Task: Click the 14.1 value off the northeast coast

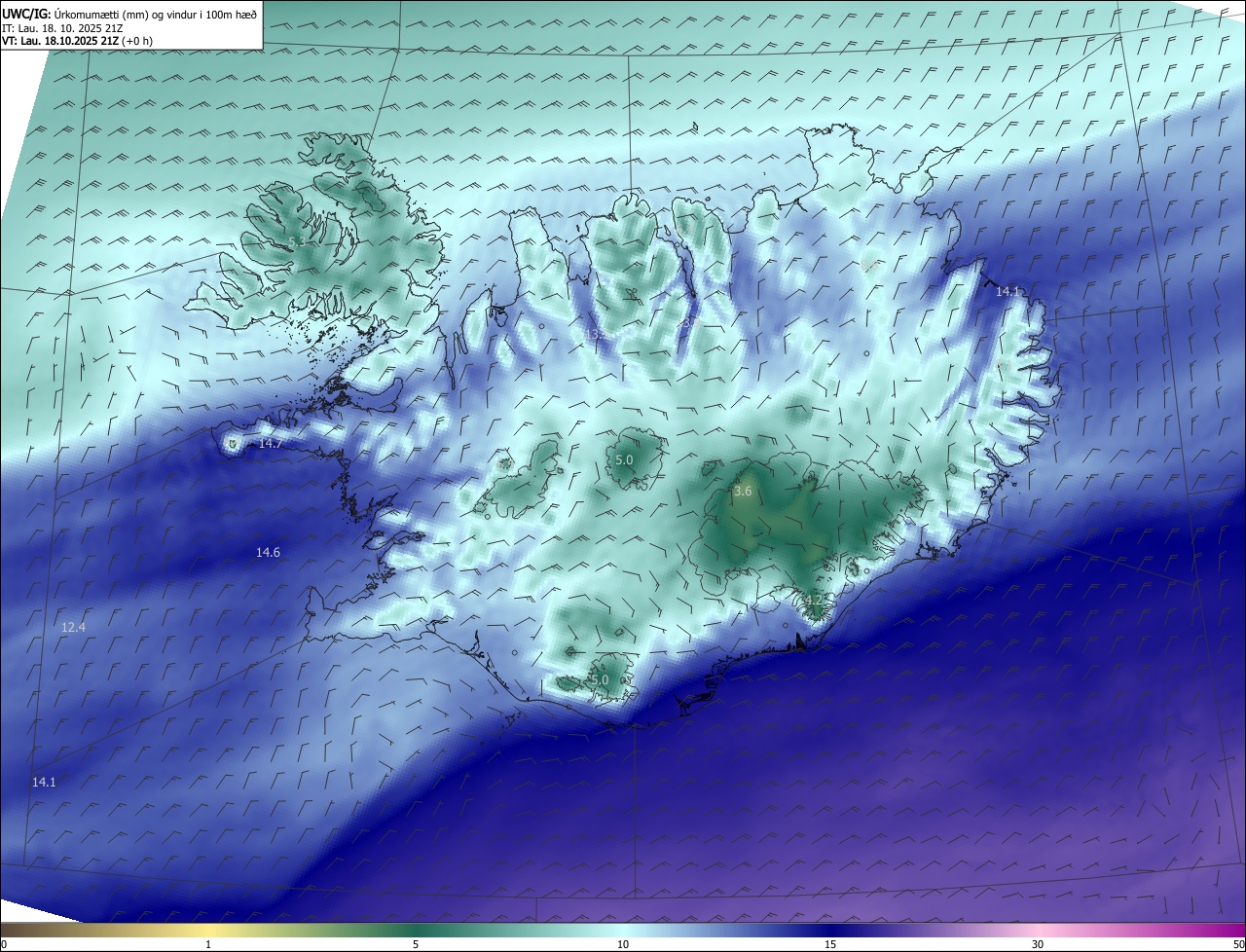Action: [x=1008, y=291]
